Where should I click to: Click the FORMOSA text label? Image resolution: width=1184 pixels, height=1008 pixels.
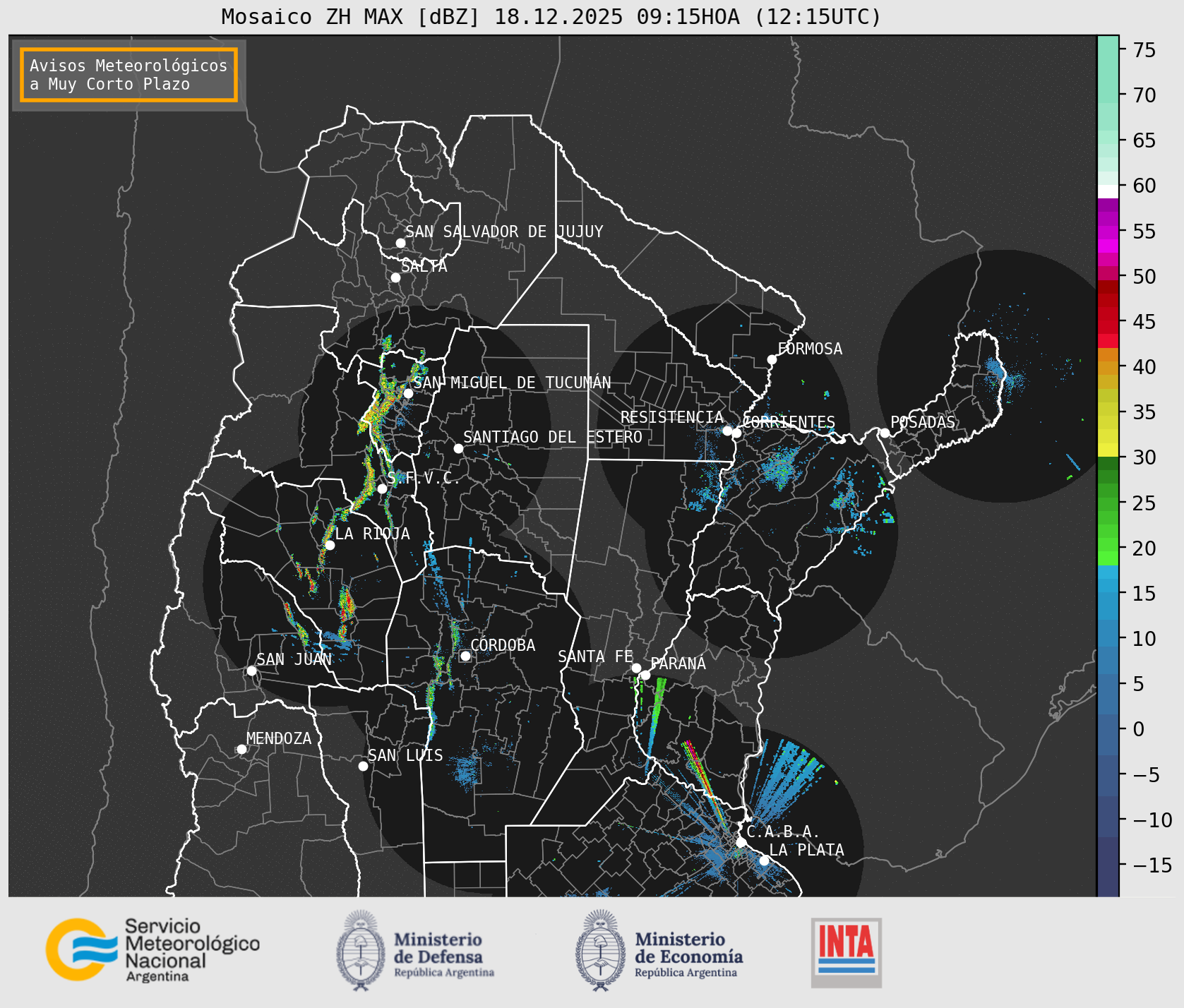[810, 349]
